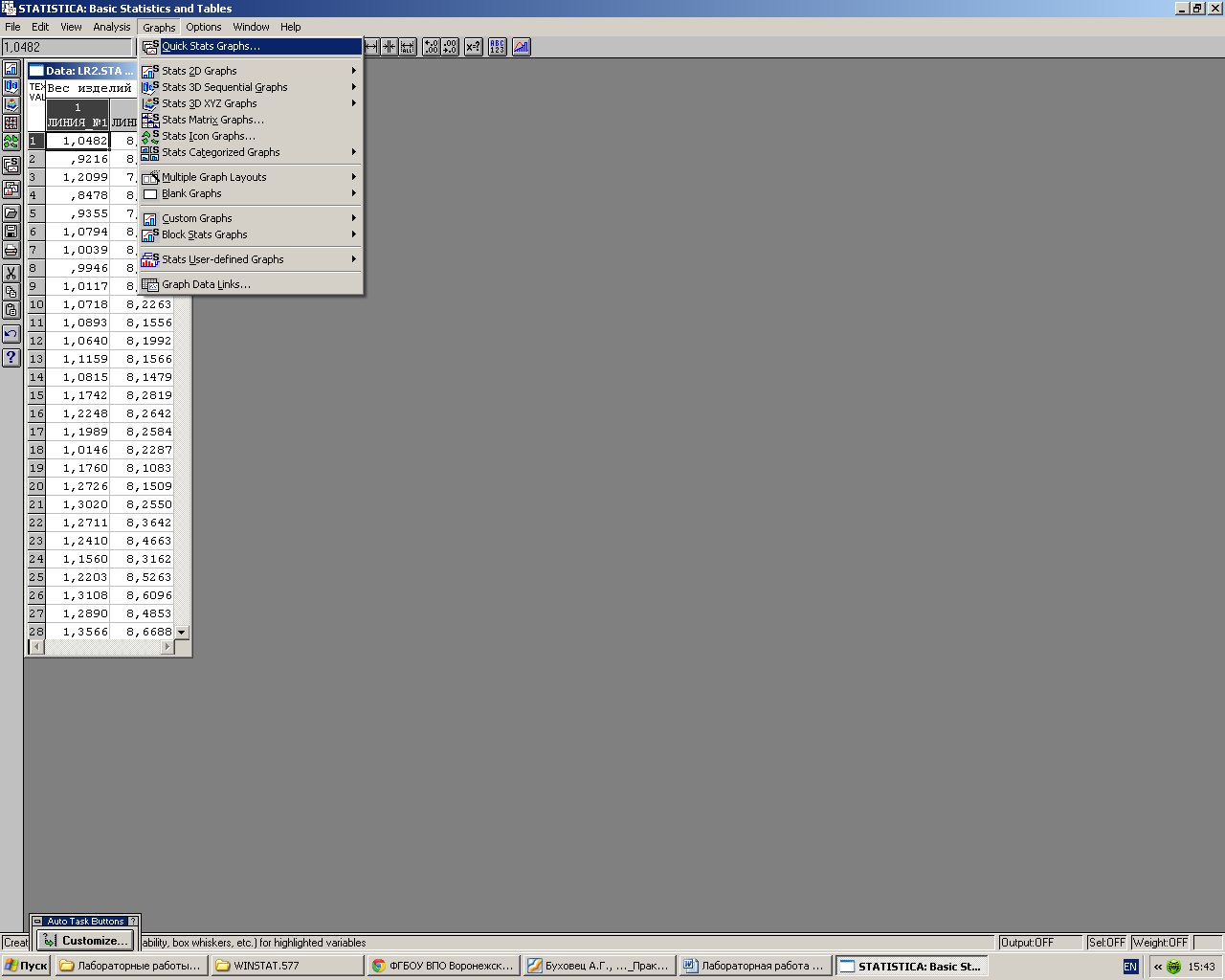Click the add one decimal place icon
Image resolution: width=1225 pixels, height=980 pixels.
(432, 46)
